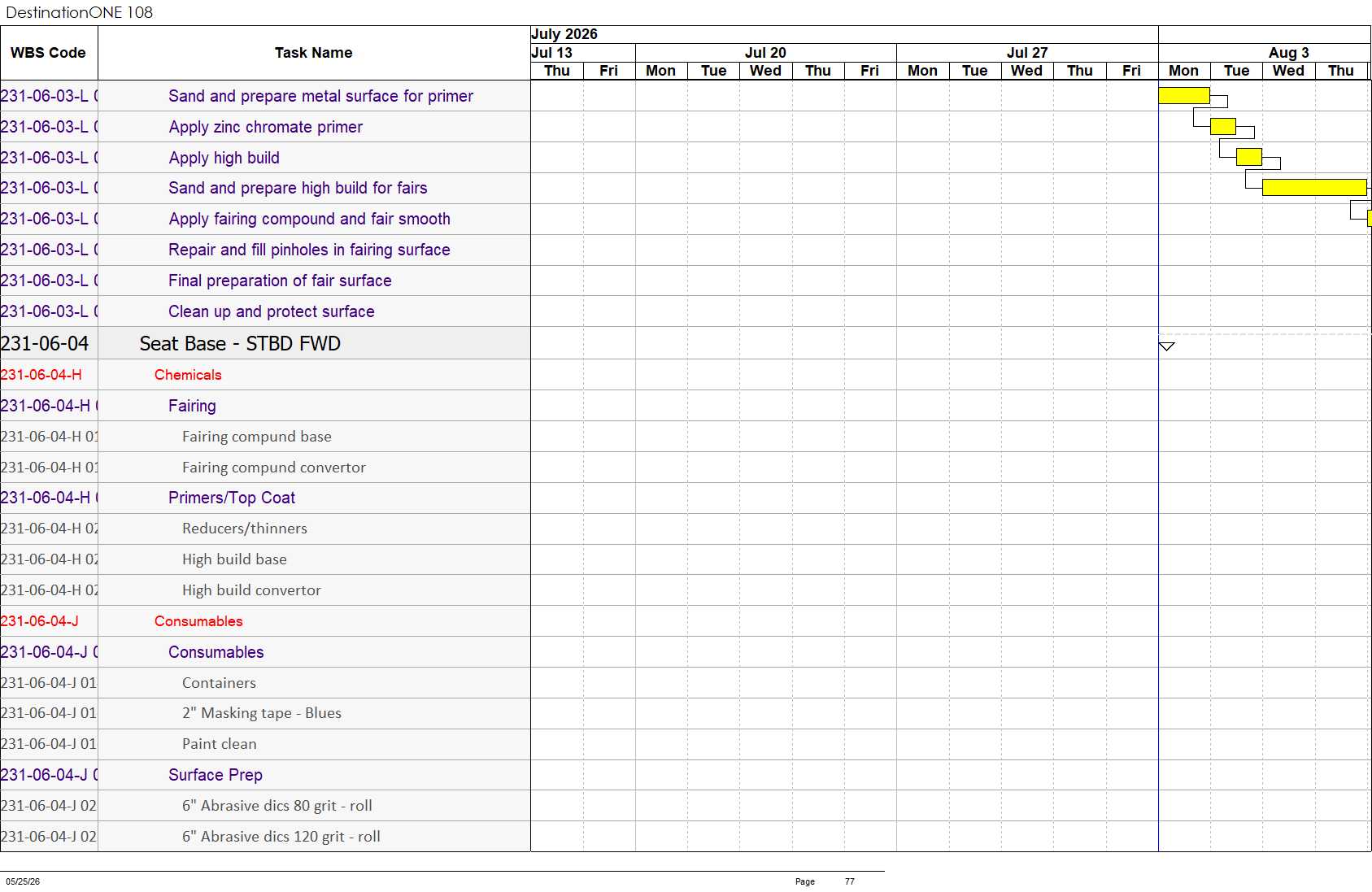The image size is (1372, 892).
Task: Open the Surface Prep subgroup row
Action: 265,775
